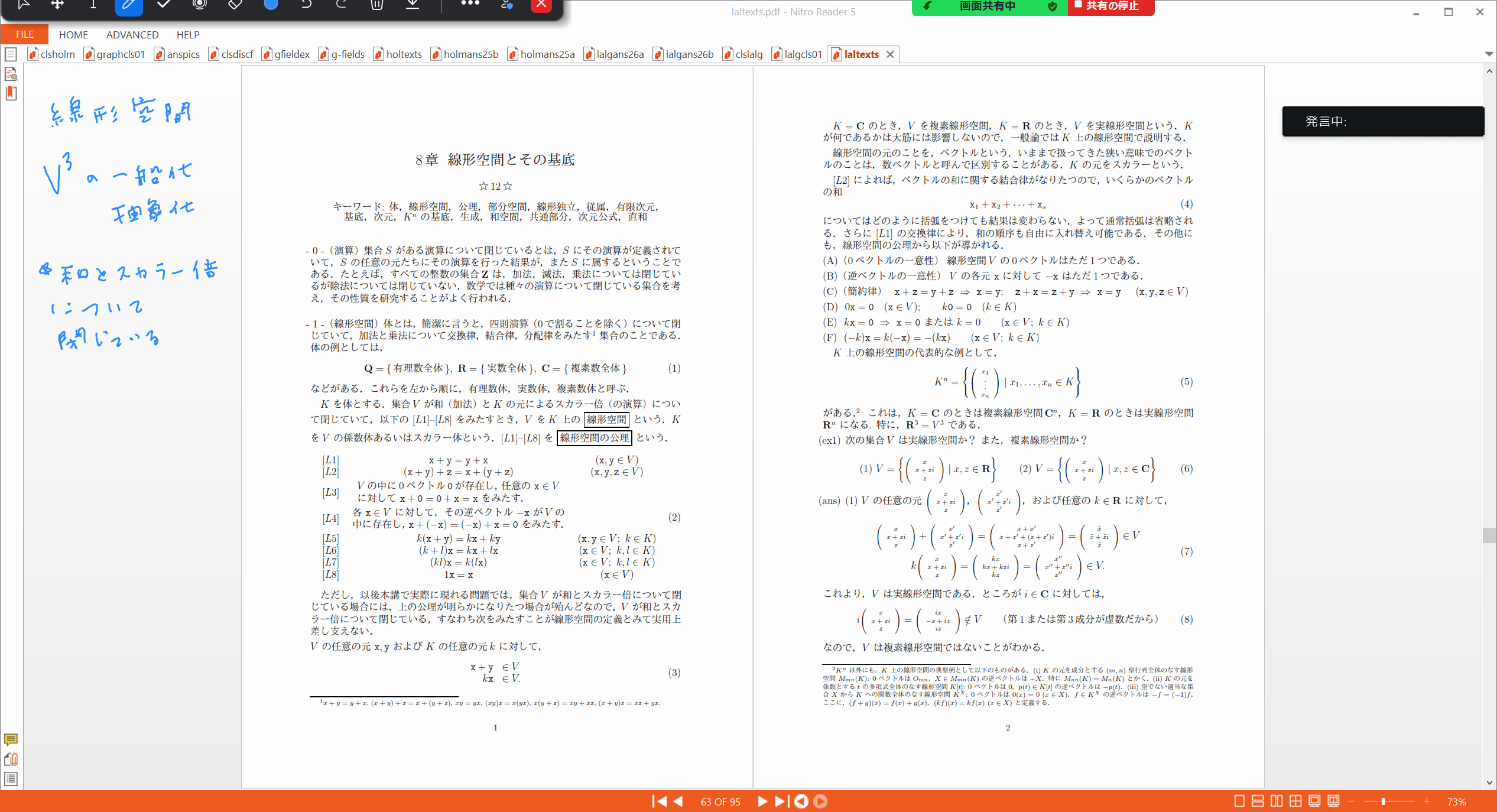Stop screen sharing with the red button
Image resolution: width=1497 pixels, height=812 pixels.
click(x=1111, y=7)
